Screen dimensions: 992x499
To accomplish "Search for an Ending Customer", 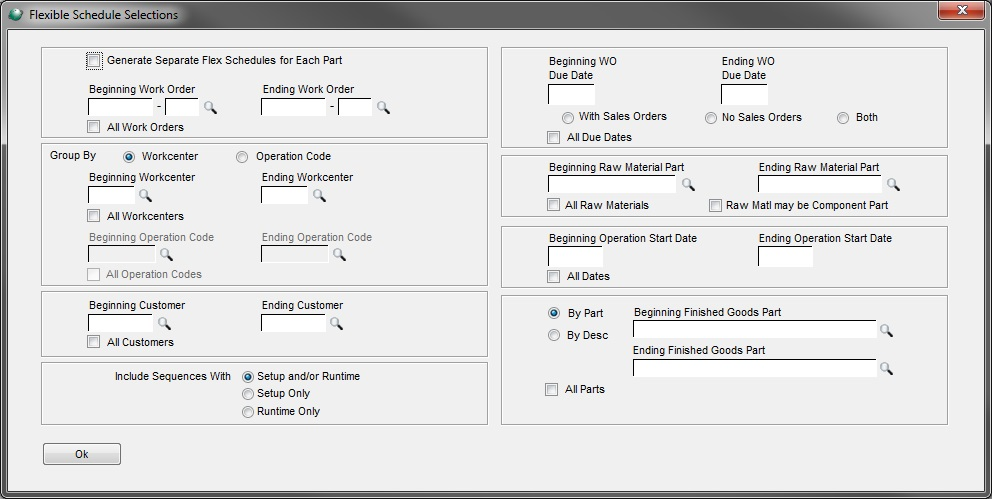I will tap(337, 323).
